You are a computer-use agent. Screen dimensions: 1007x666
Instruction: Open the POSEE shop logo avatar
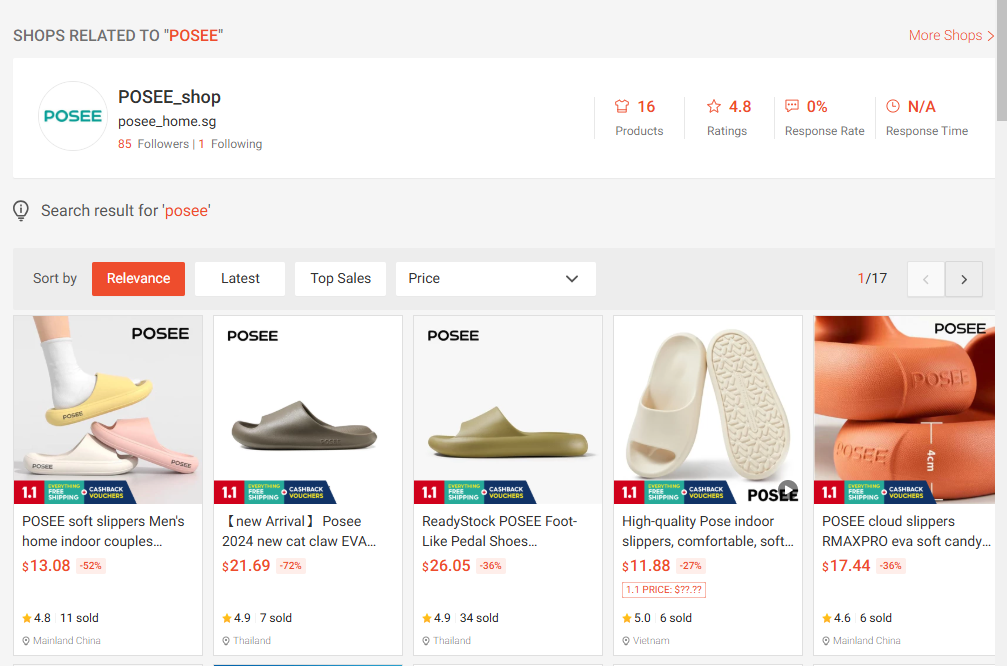coord(73,116)
